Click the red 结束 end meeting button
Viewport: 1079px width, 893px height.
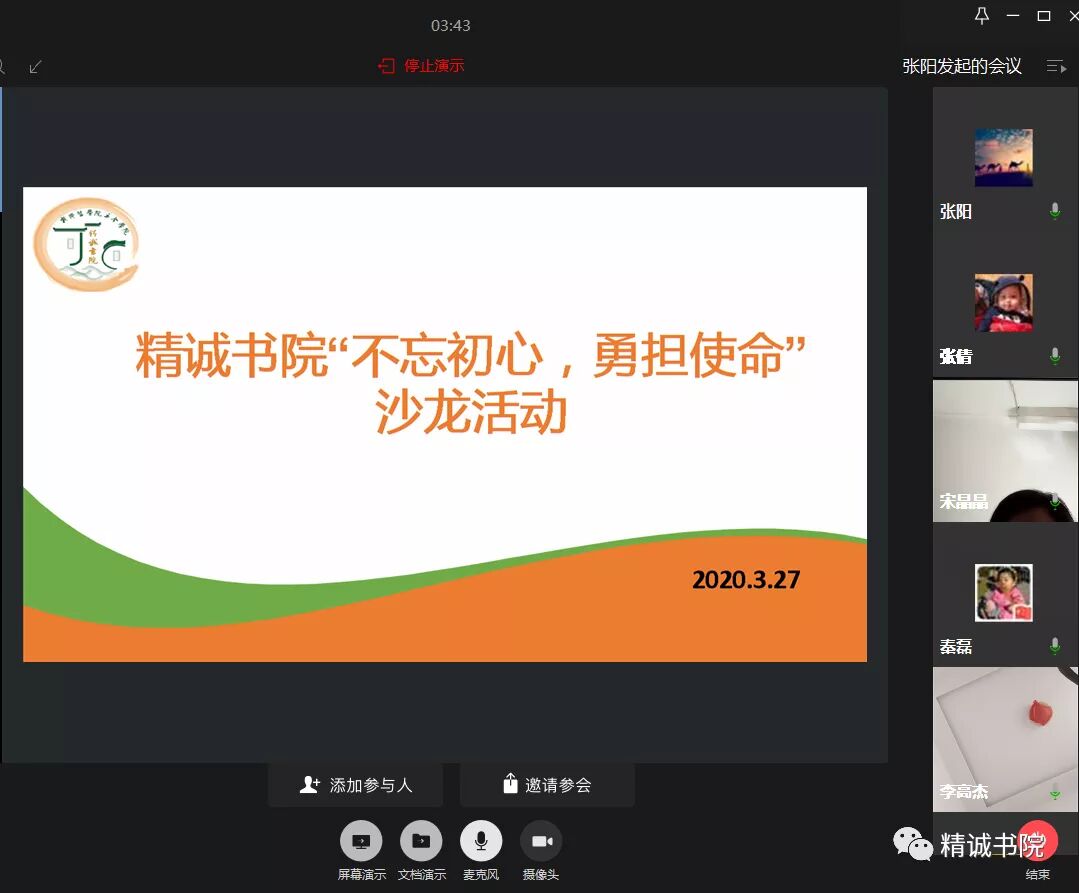point(1038,842)
